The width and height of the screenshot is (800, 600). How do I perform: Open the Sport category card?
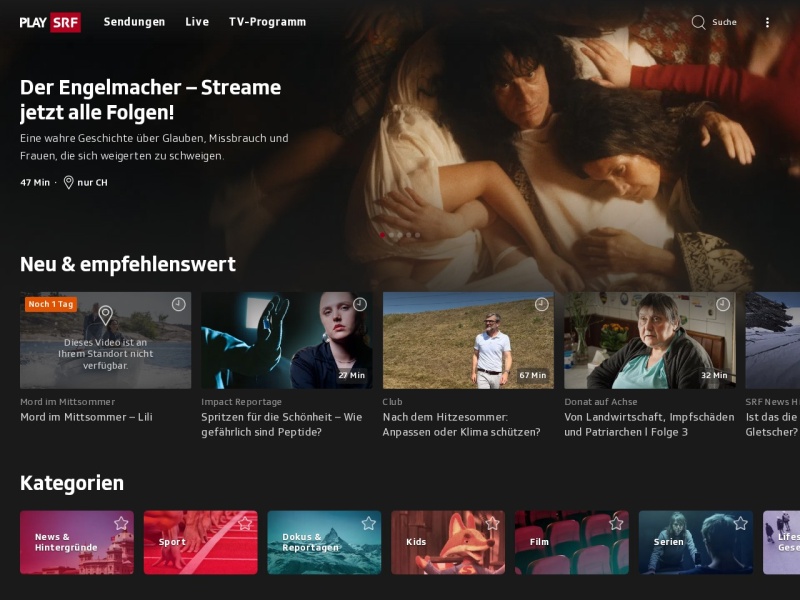(201, 542)
